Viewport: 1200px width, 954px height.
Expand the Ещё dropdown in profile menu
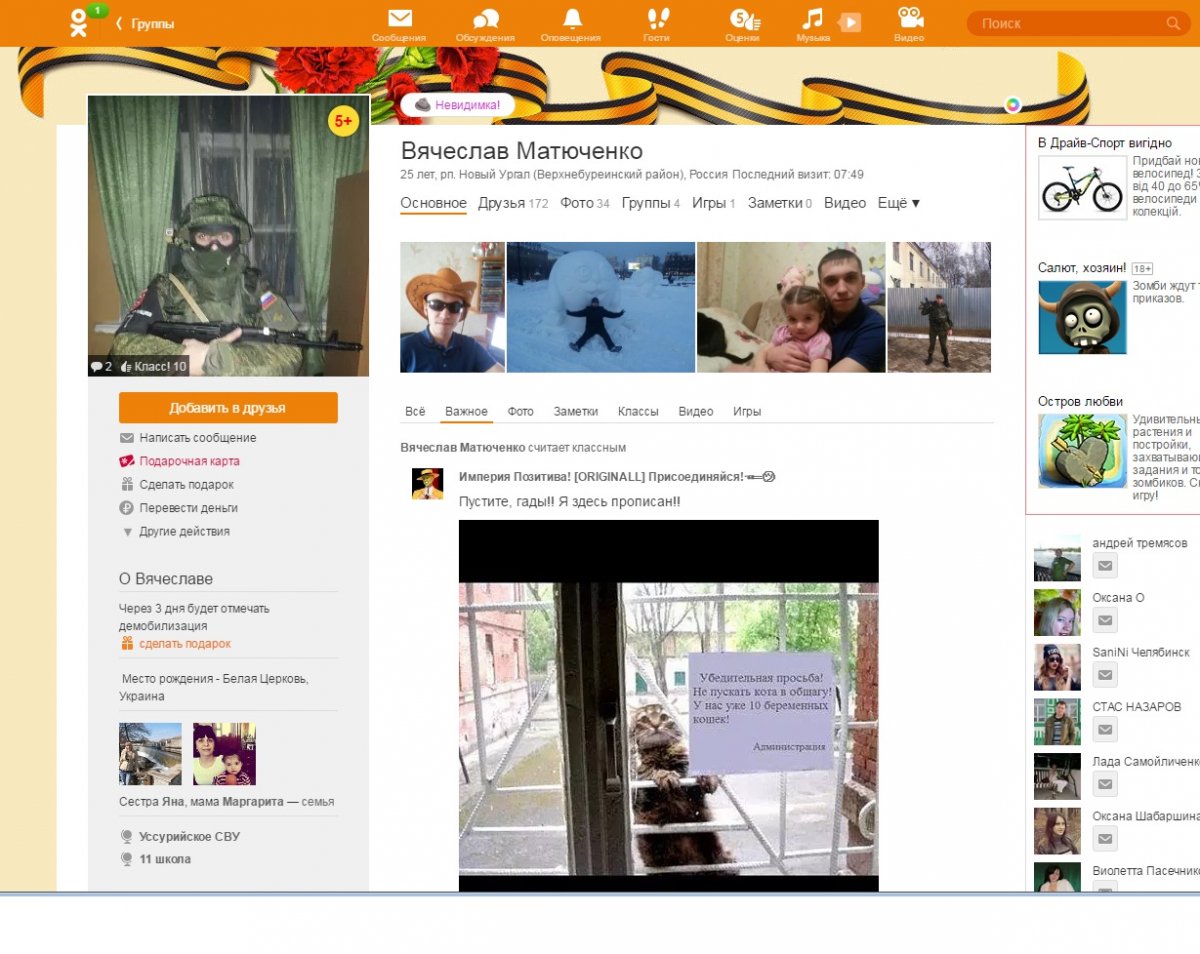(898, 203)
